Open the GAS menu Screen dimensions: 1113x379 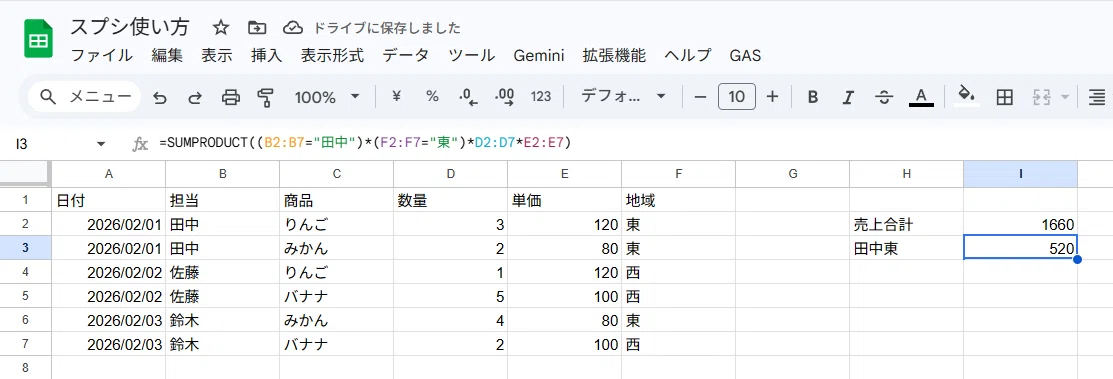point(745,56)
